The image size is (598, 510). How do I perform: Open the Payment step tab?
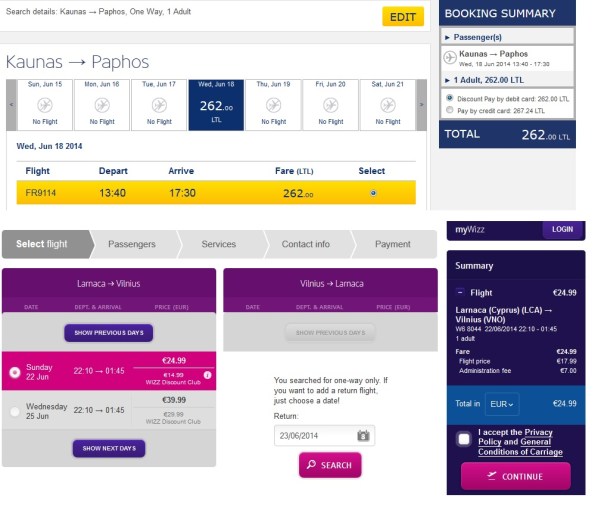(393, 244)
